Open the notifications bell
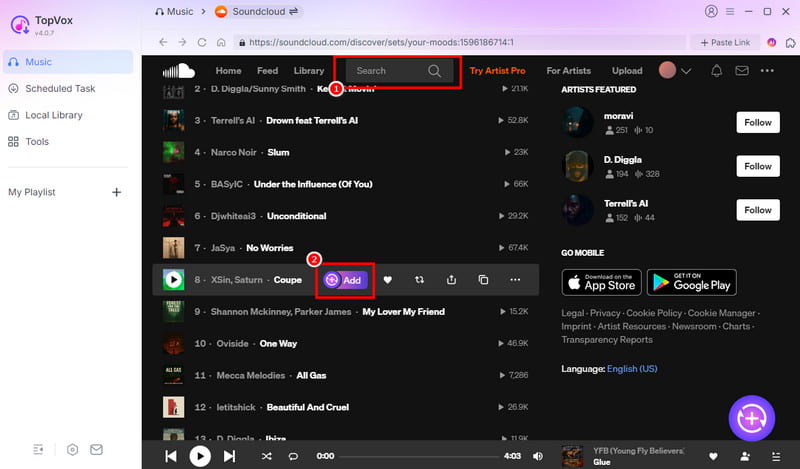The image size is (800, 469). tap(716, 70)
